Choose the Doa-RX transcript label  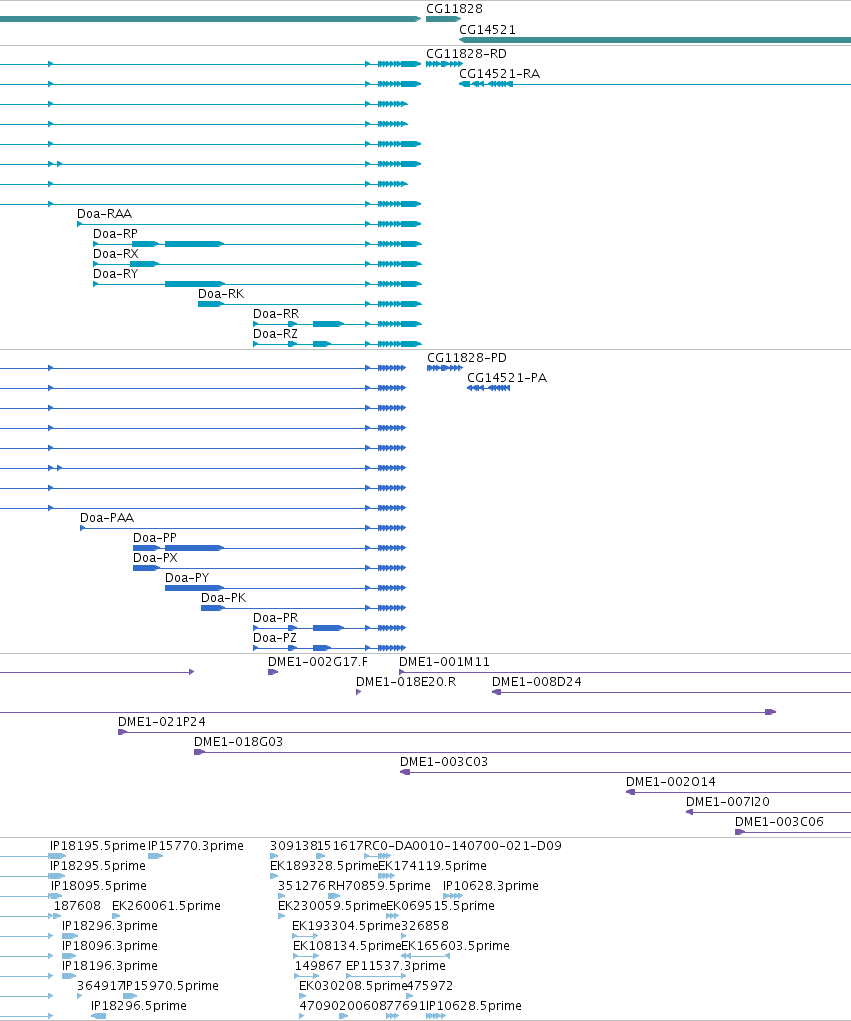click(x=116, y=253)
